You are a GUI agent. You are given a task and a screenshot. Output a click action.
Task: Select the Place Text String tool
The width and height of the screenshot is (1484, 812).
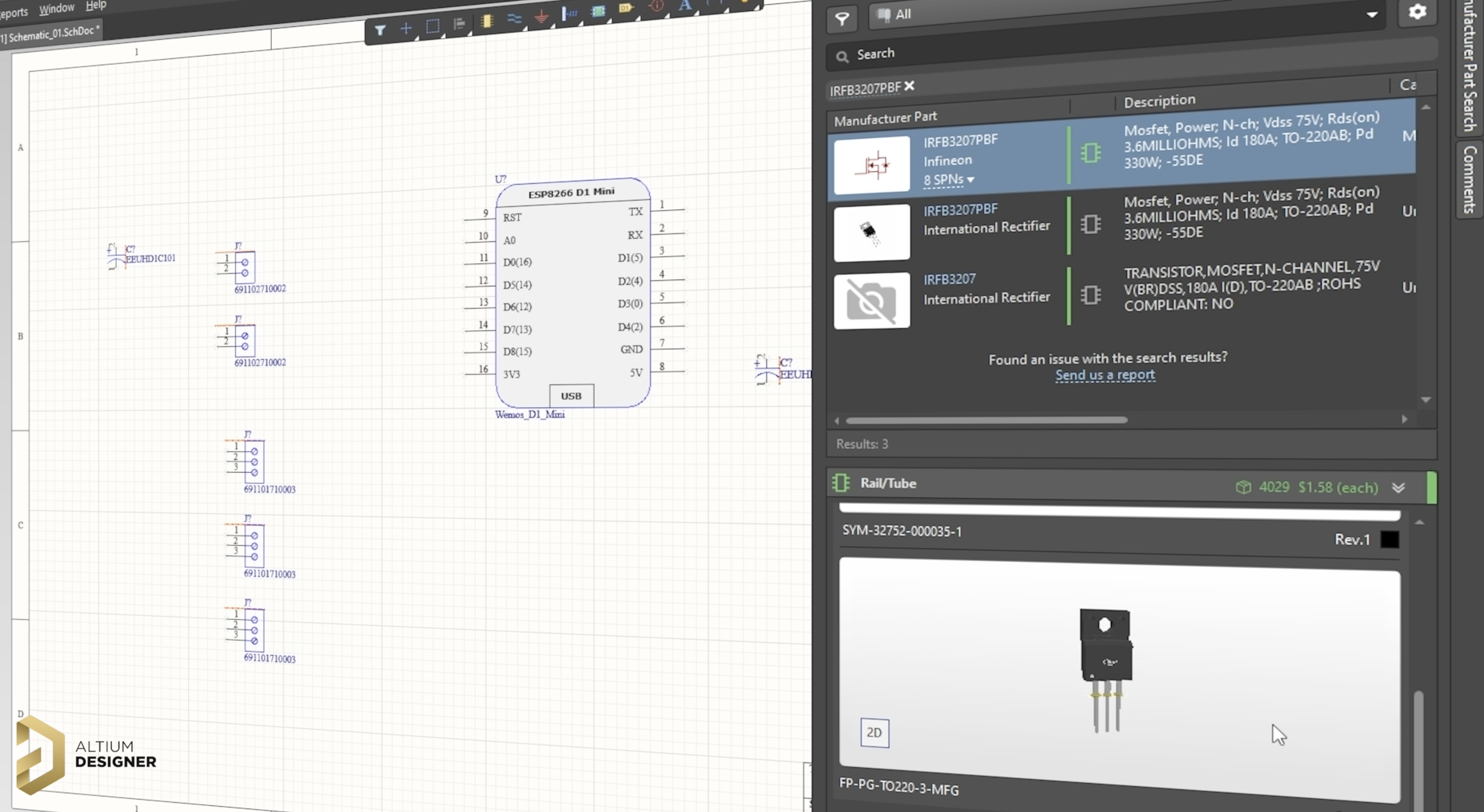pos(684,6)
